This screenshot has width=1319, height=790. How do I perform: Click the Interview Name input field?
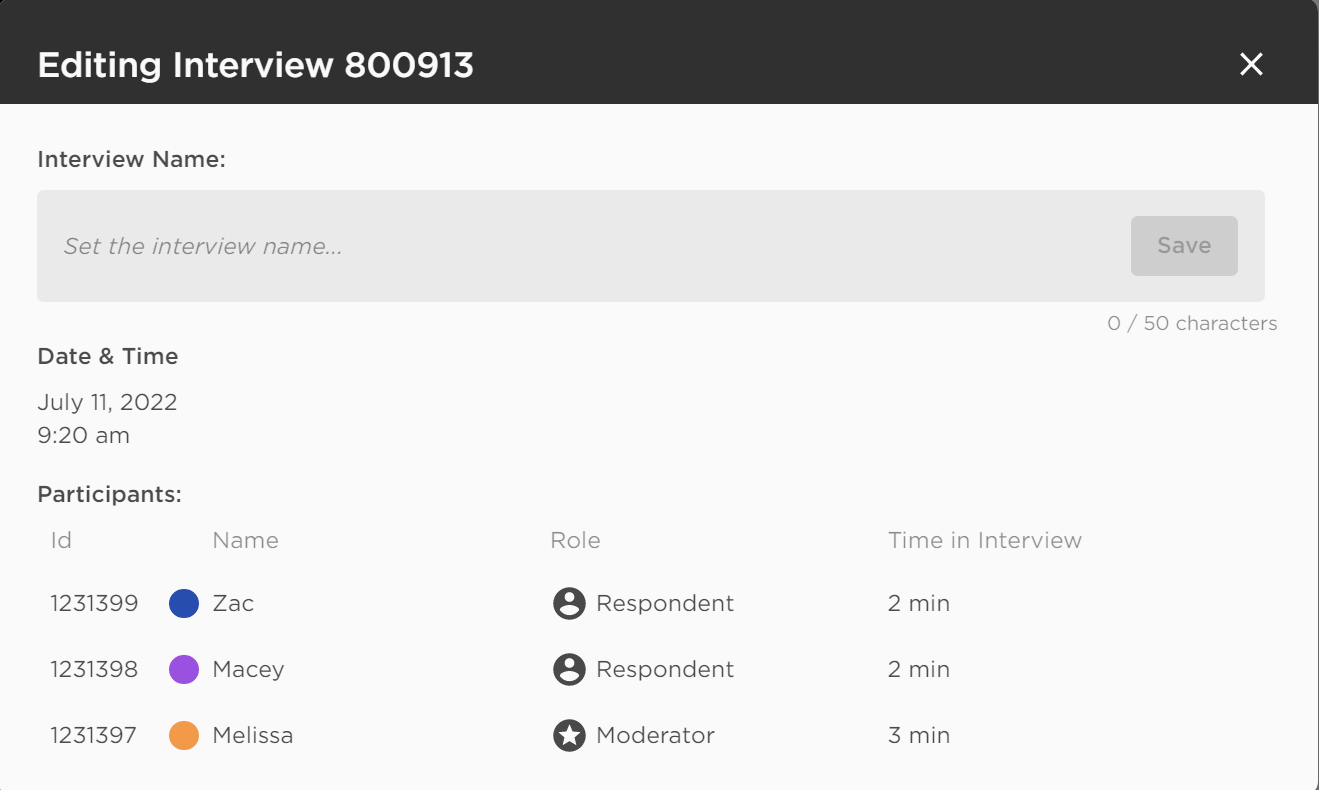click(x=580, y=246)
